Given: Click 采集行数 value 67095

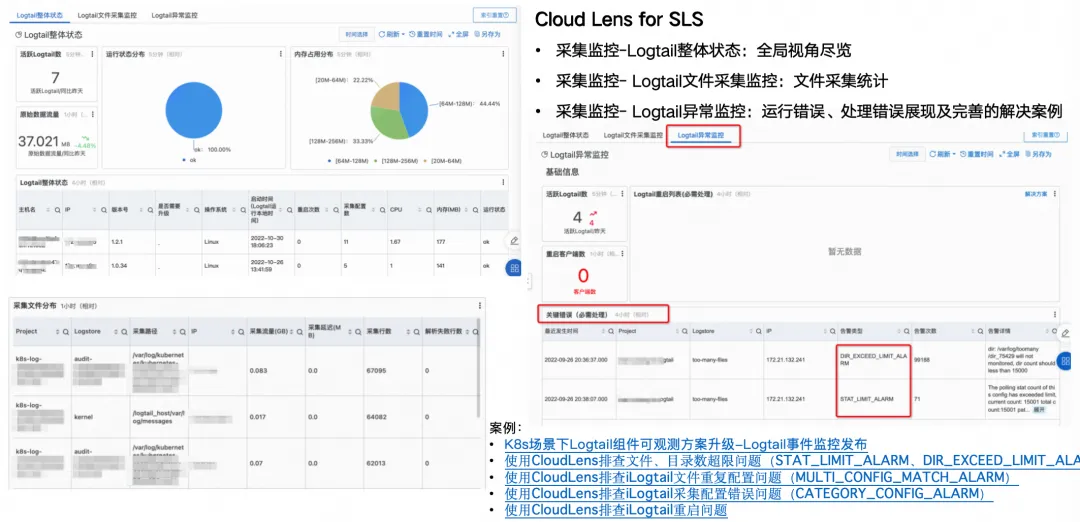Looking at the screenshot, I should coord(376,370).
